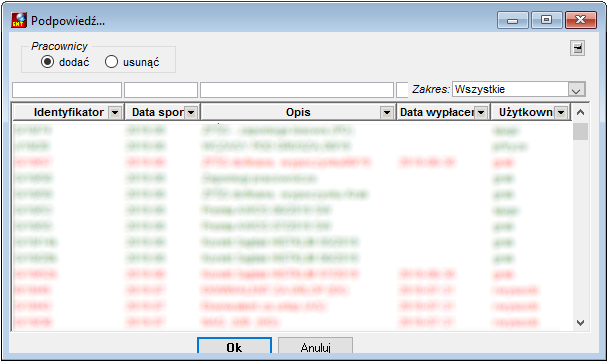
Task: Sort by the Opis column header
Action: tap(298, 112)
